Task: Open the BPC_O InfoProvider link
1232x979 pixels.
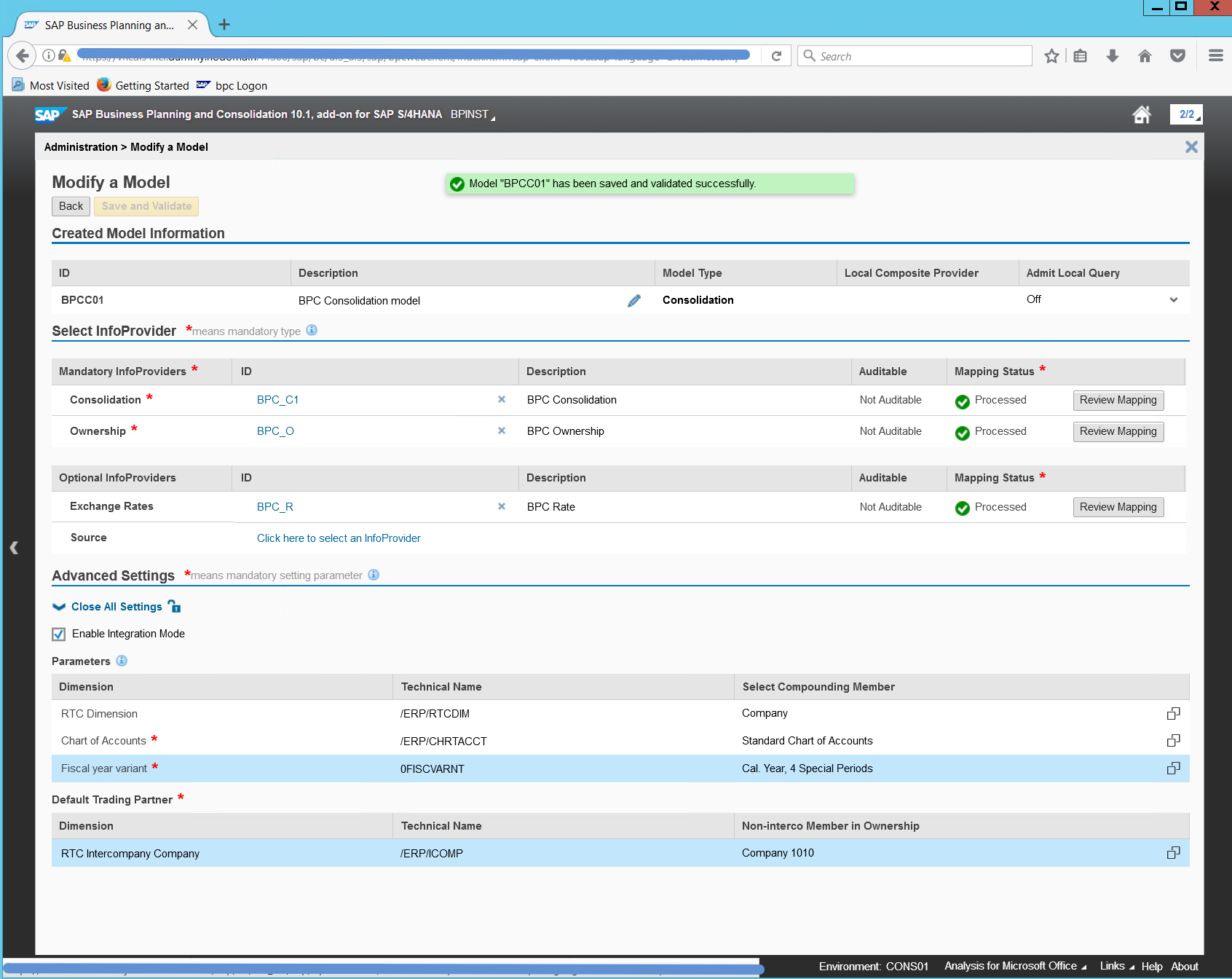Action: pyautogui.click(x=275, y=431)
